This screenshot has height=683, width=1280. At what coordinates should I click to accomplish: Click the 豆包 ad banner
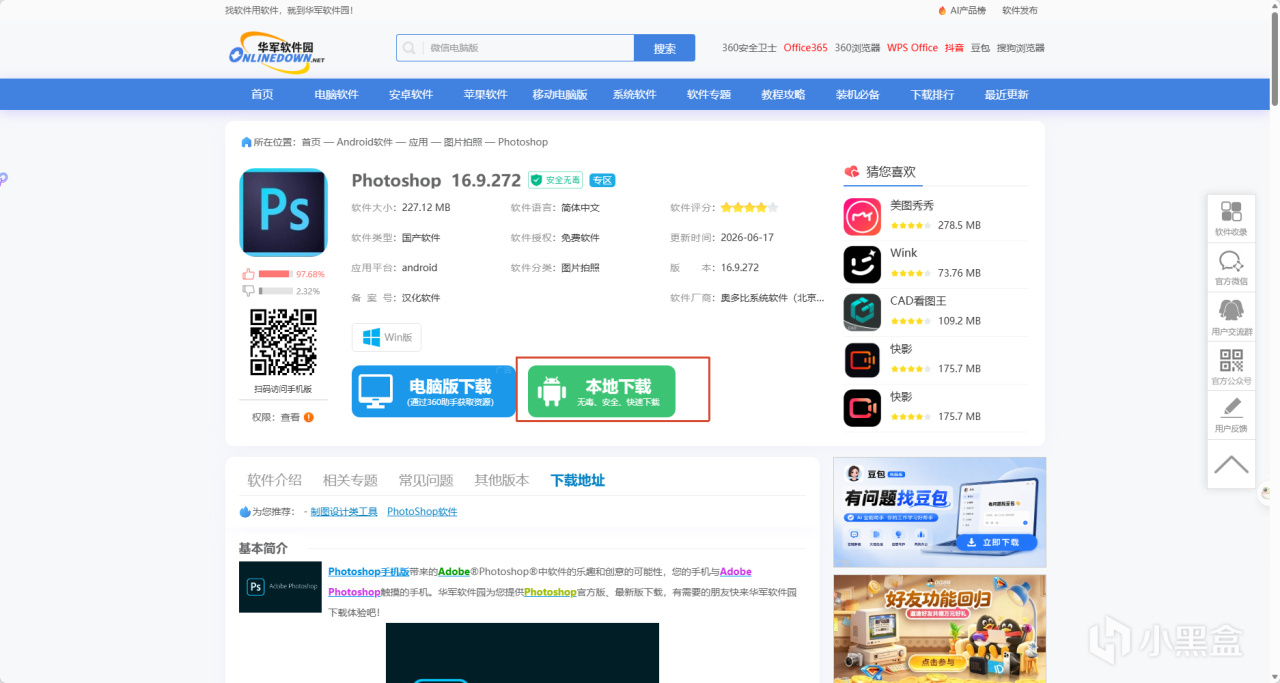click(939, 512)
